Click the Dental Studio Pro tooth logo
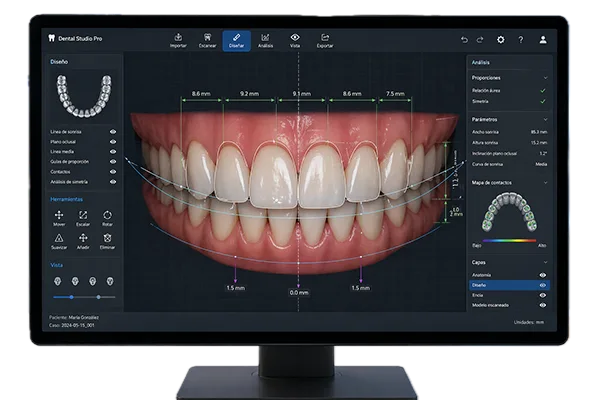The height and width of the screenshot is (400, 600). (x=51, y=38)
